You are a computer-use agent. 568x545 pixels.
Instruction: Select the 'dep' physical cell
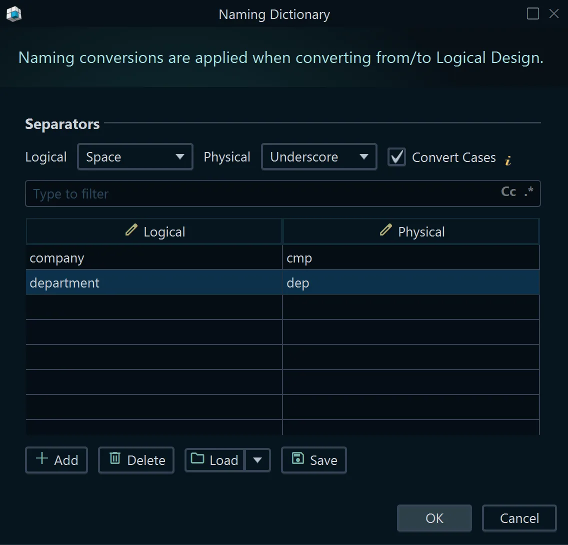tap(411, 282)
